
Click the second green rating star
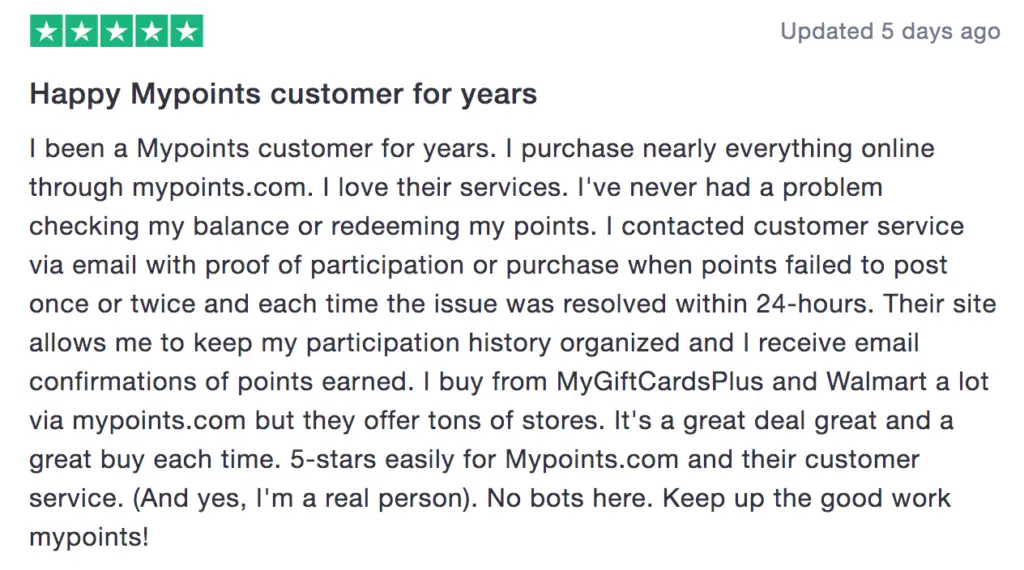(x=82, y=31)
